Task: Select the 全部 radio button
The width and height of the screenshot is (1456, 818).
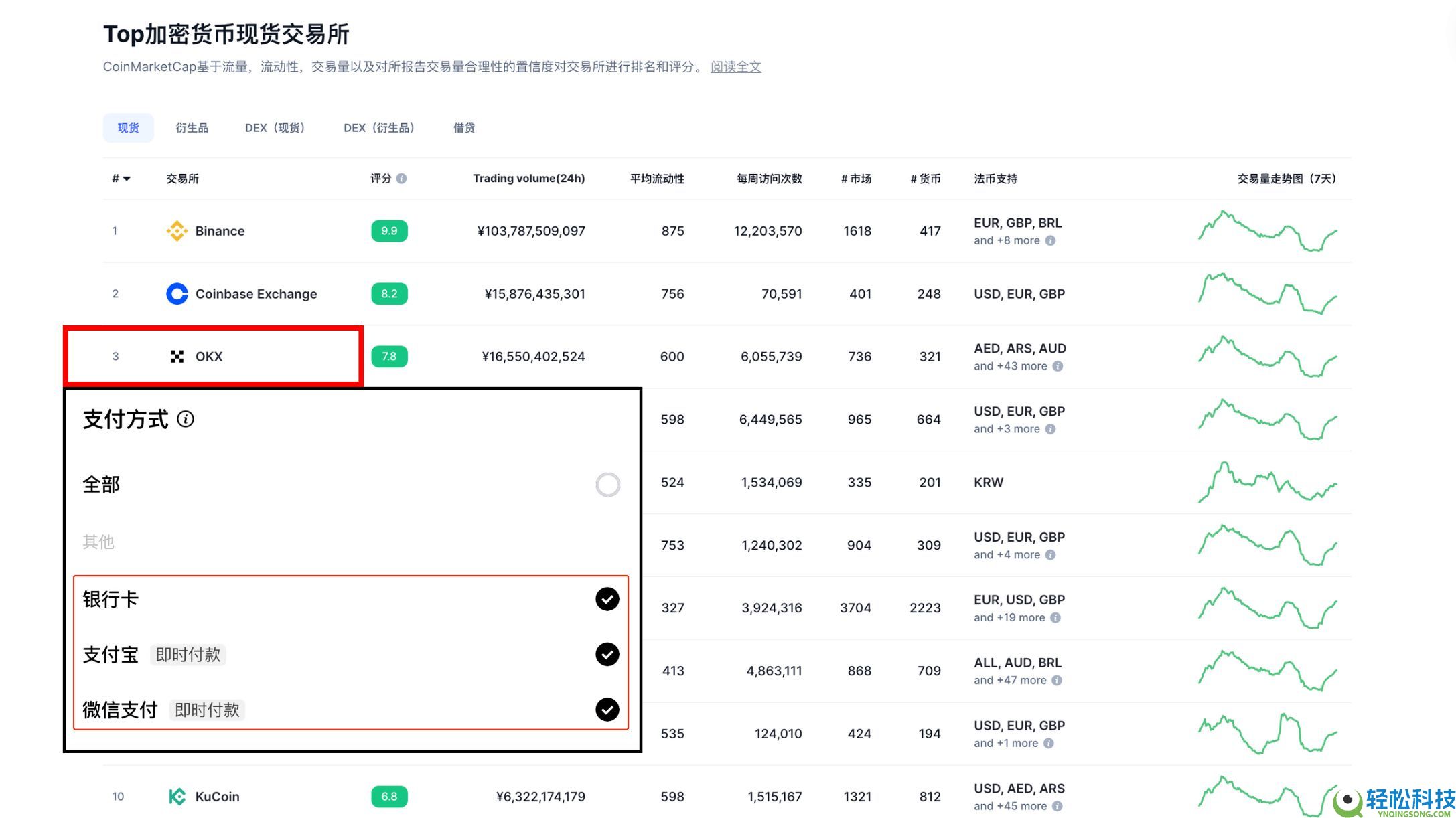Action: pos(607,485)
